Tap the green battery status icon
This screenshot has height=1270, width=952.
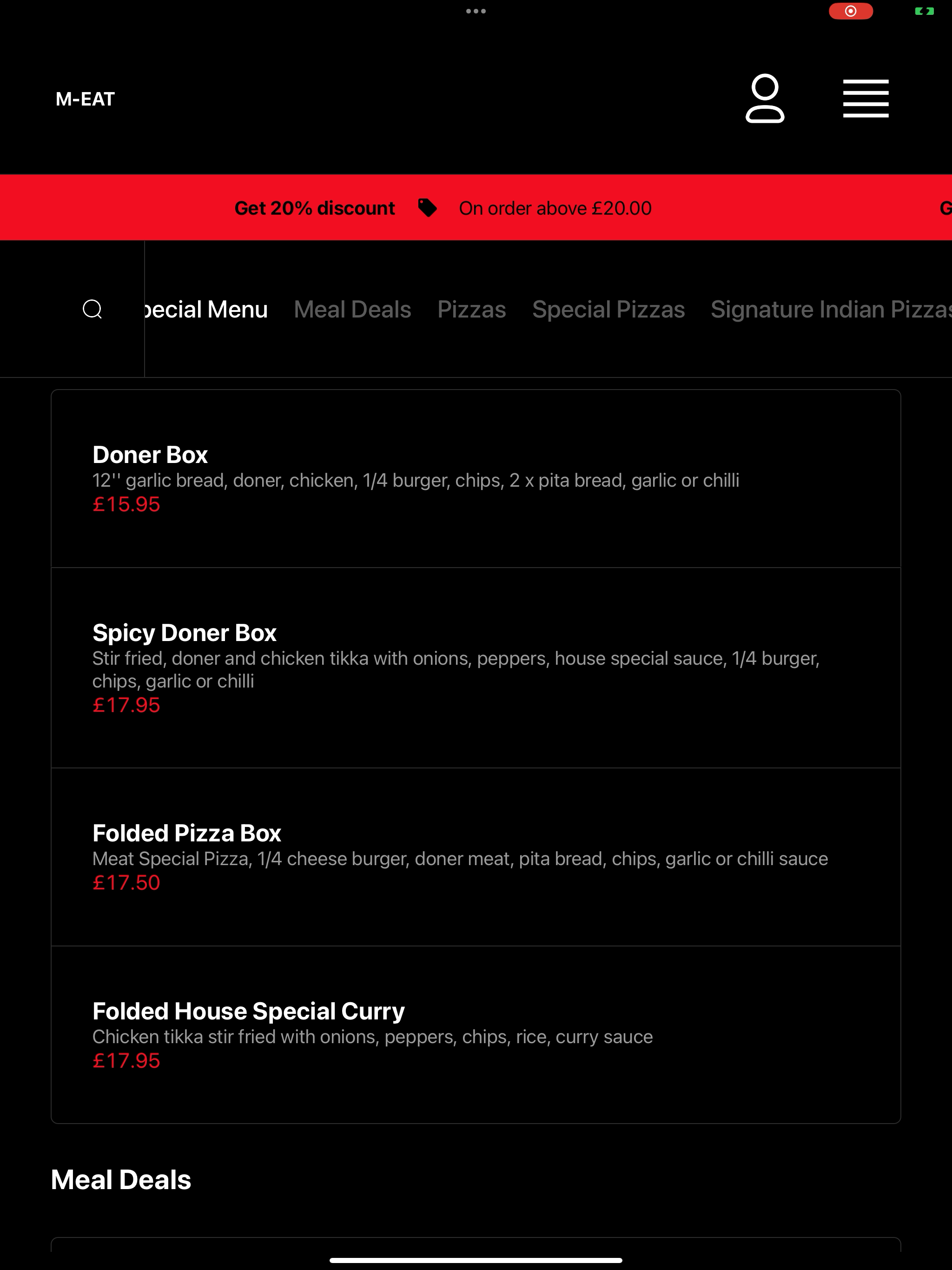(925, 11)
